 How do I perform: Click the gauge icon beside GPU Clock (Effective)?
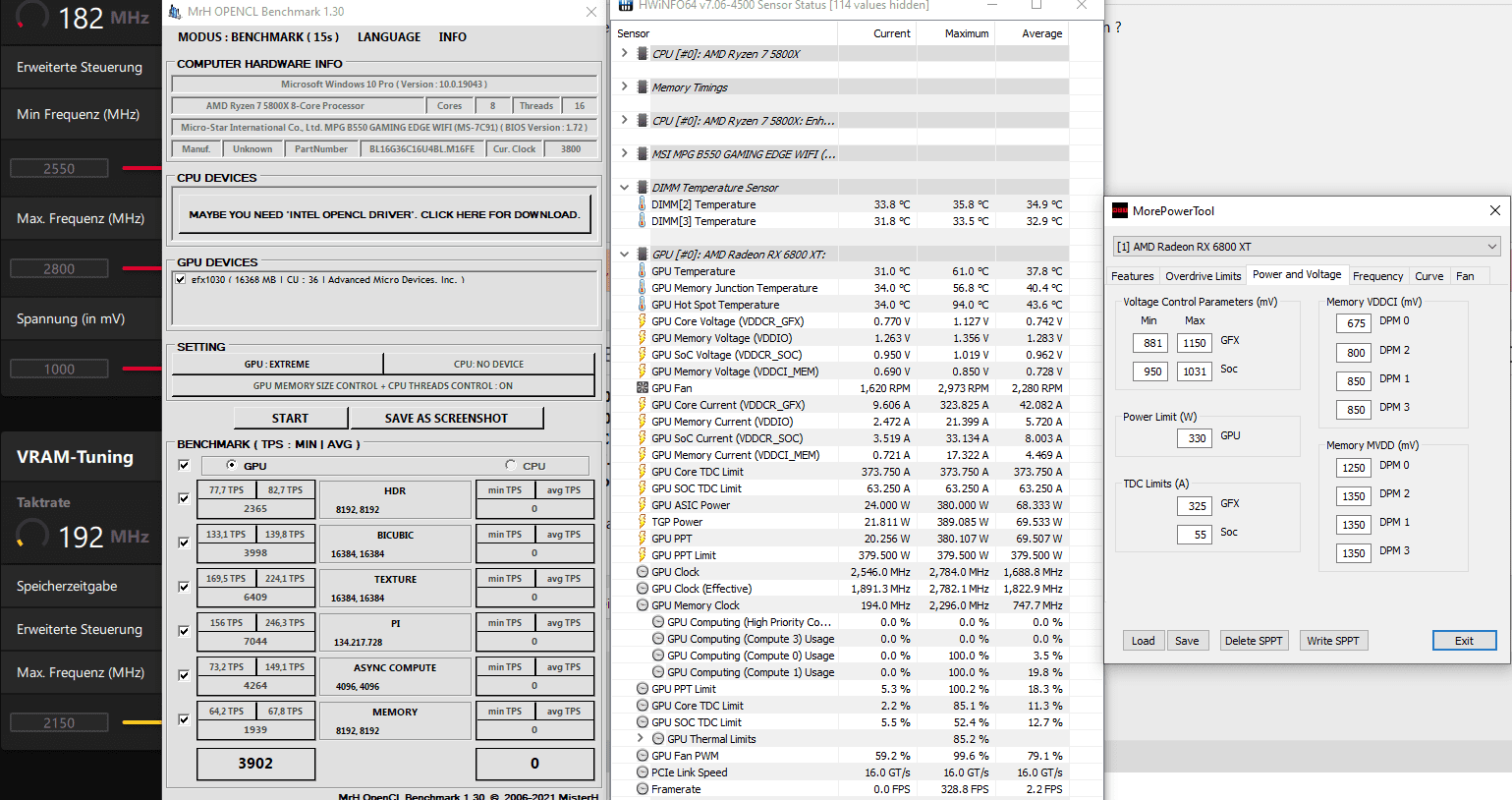click(x=643, y=589)
